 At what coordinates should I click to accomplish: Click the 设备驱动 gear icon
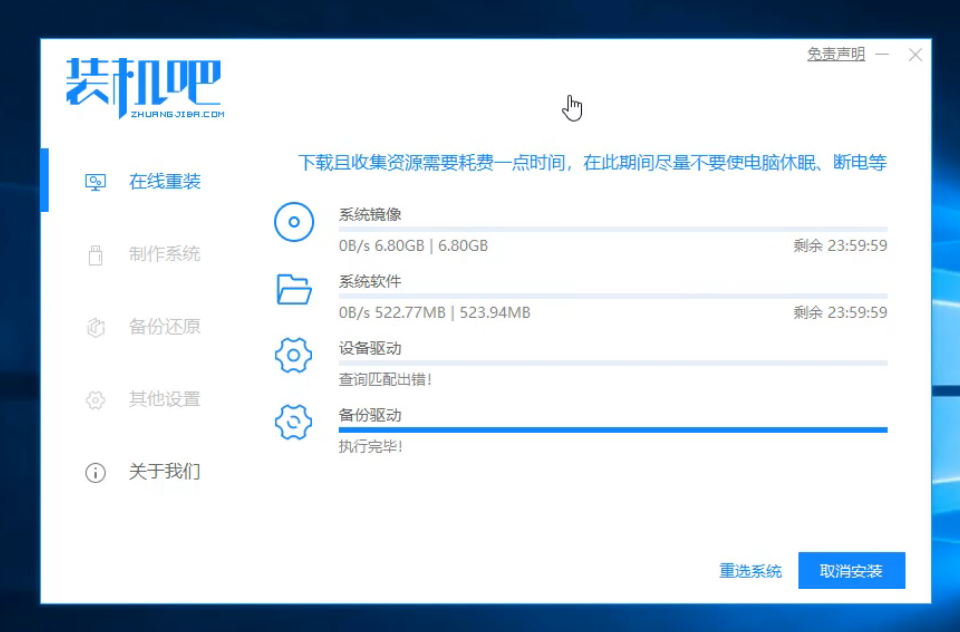pos(293,355)
